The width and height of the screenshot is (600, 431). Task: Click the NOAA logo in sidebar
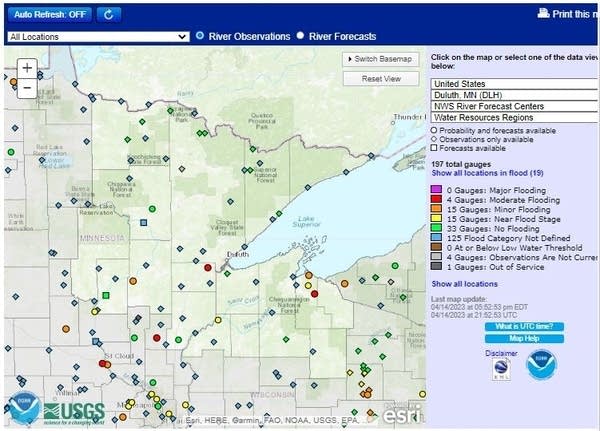point(541,365)
